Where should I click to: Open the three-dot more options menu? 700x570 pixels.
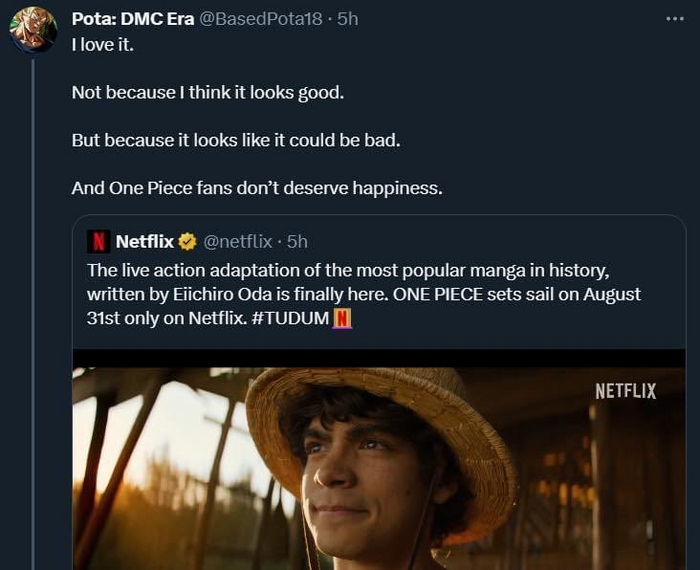click(x=675, y=20)
